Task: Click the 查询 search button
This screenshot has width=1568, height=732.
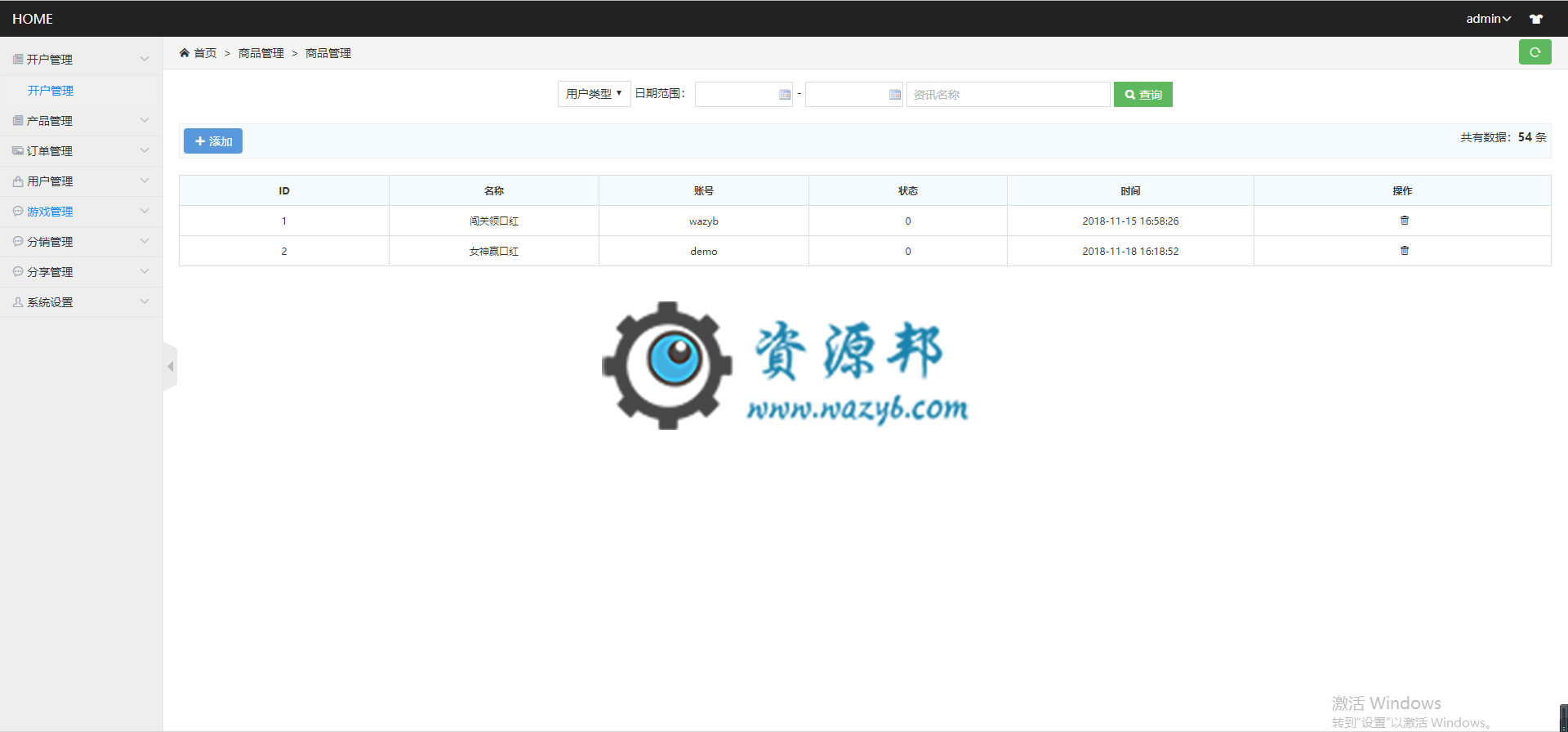Action: 1143,95
